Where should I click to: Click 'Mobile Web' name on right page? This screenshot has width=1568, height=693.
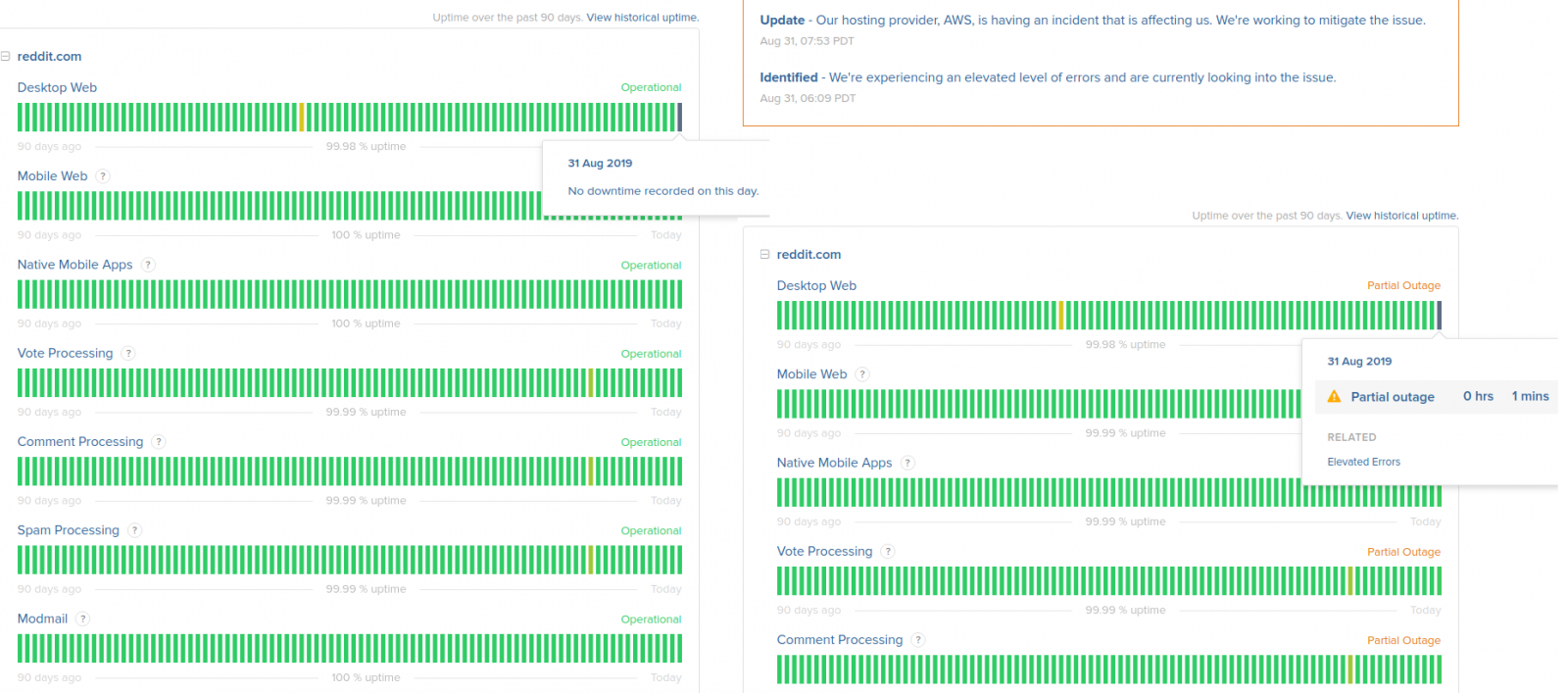pos(811,374)
